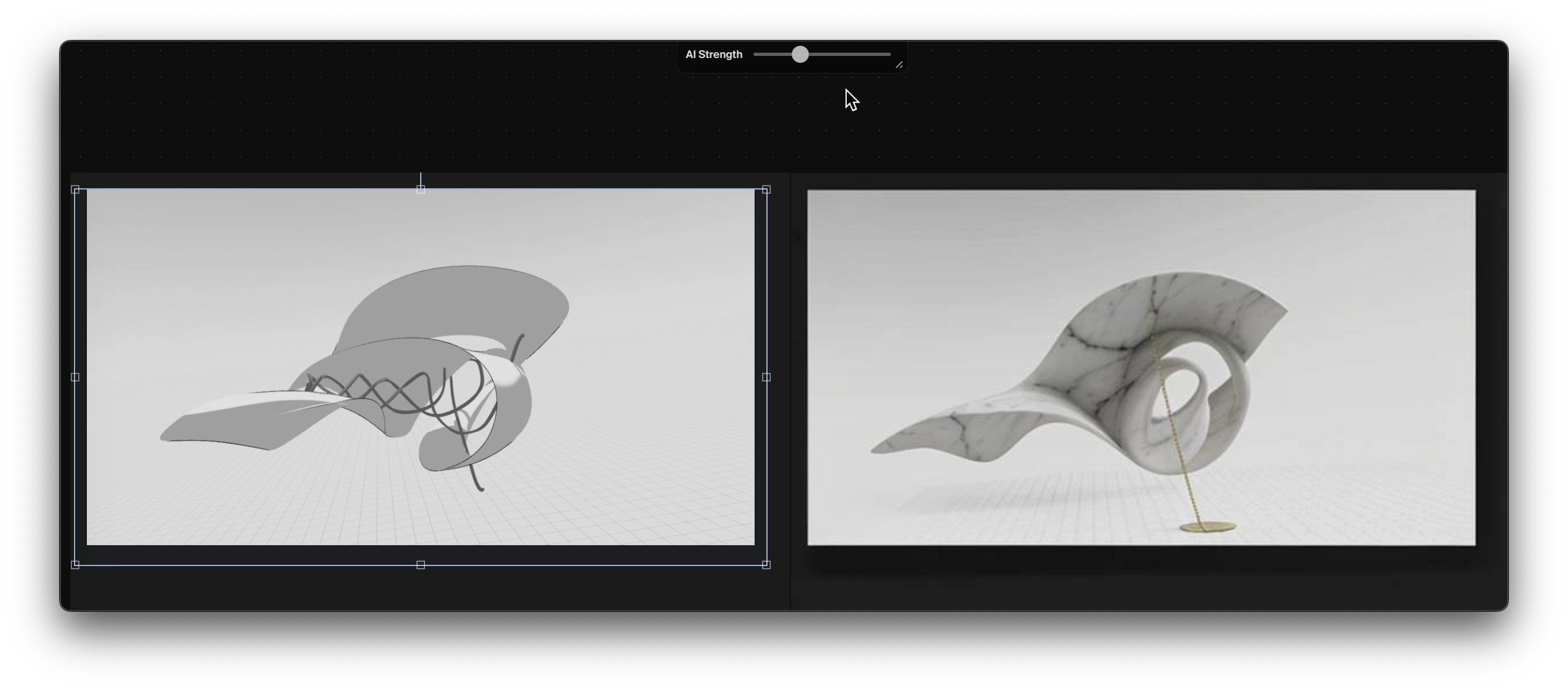This screenshot has width=1568, height=690.
Task: Click the dark strip below left image
Action: coord(420,588)
